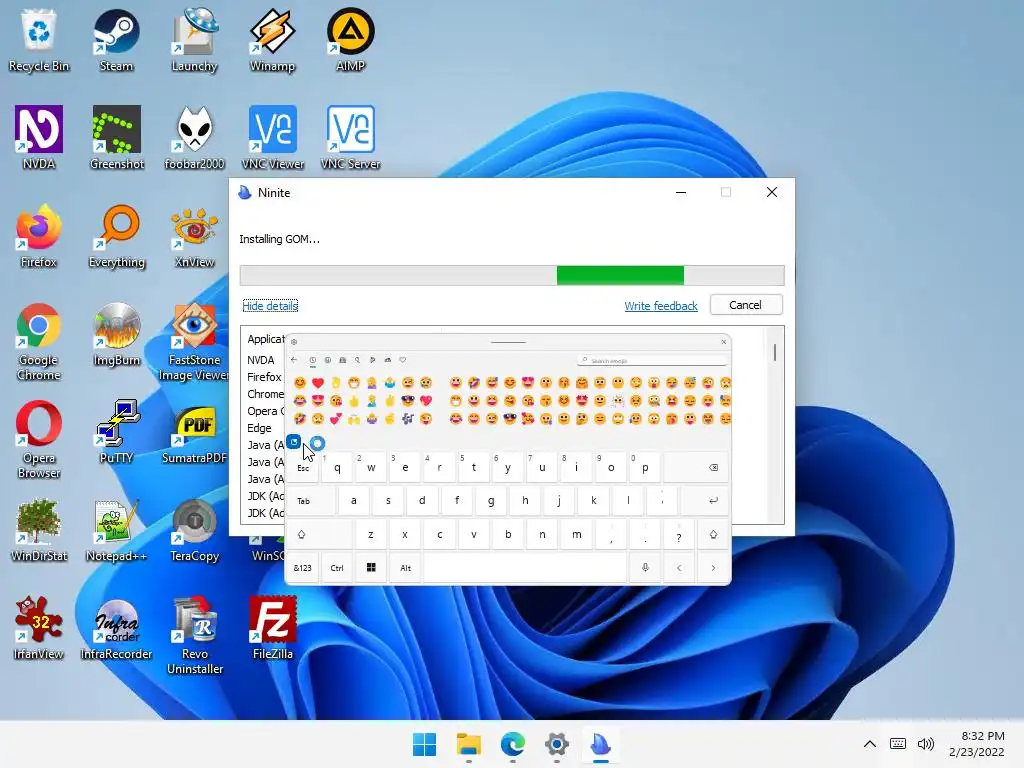Image resolution: width=1024 pixels, height=768 pixels.
Task: Click the Ninite installation progress bar
Action: pyautogui.click(x=512, y=276)
